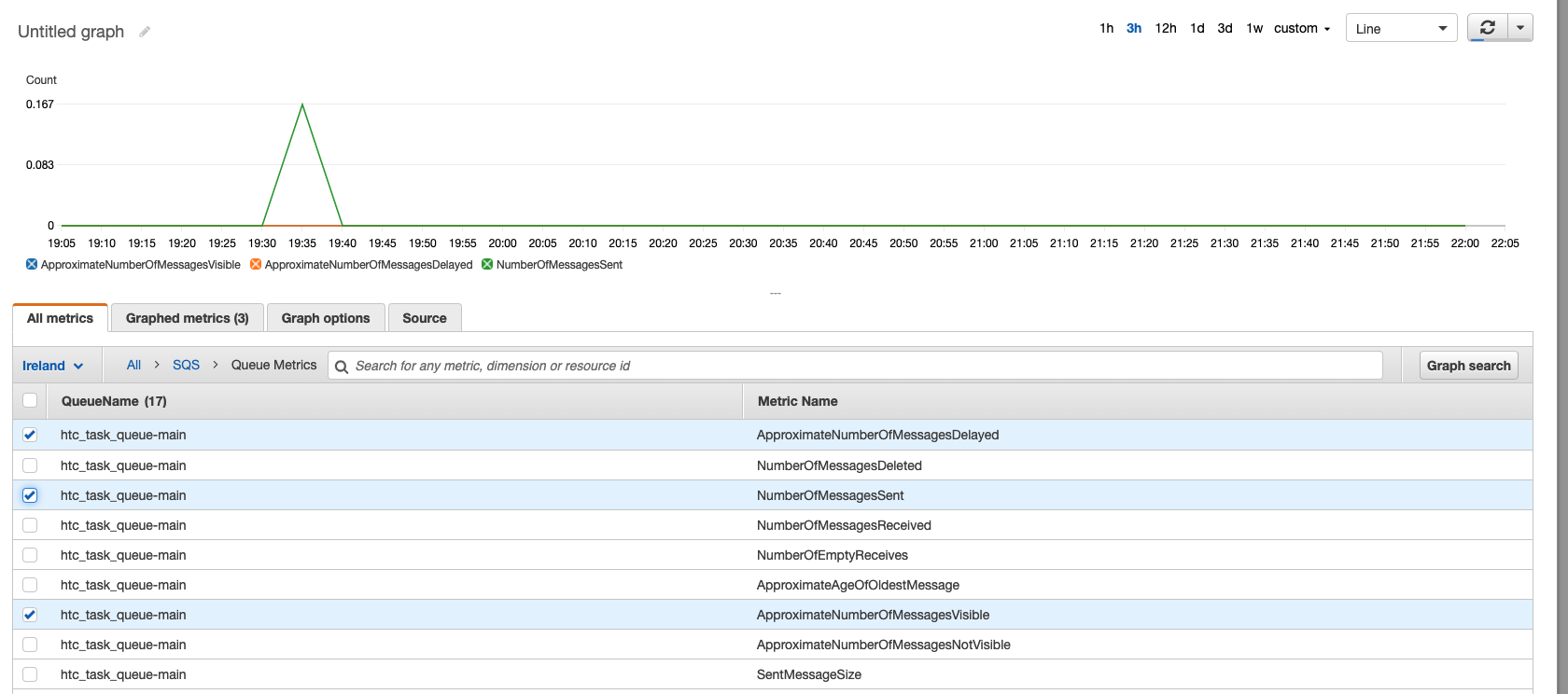Open the Line chart type dropdown

pyautogui.click(x=1401, y=29)
